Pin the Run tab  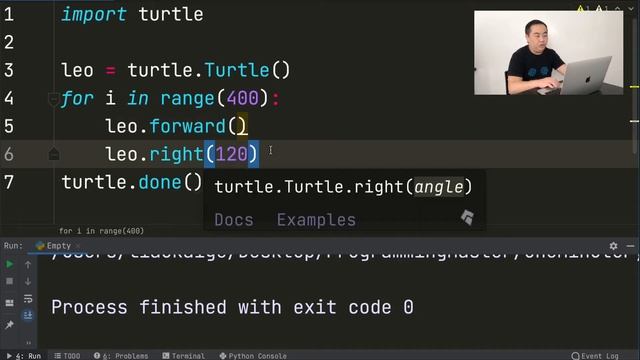(x=9, y=324)
